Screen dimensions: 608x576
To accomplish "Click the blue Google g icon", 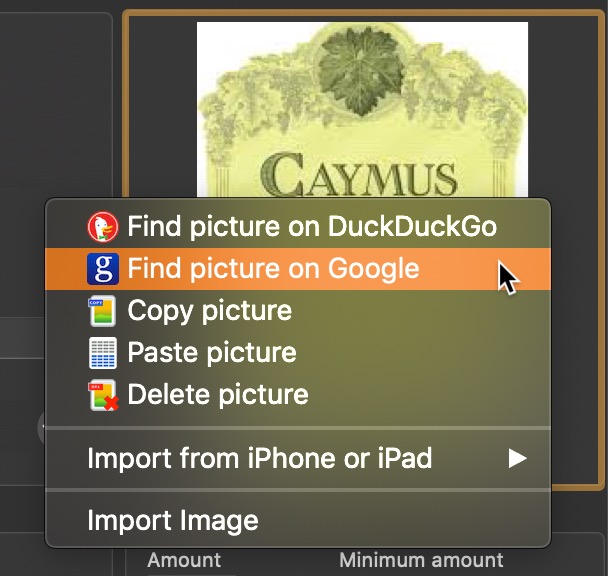I will pyautogui.click(x=102, y=269).
